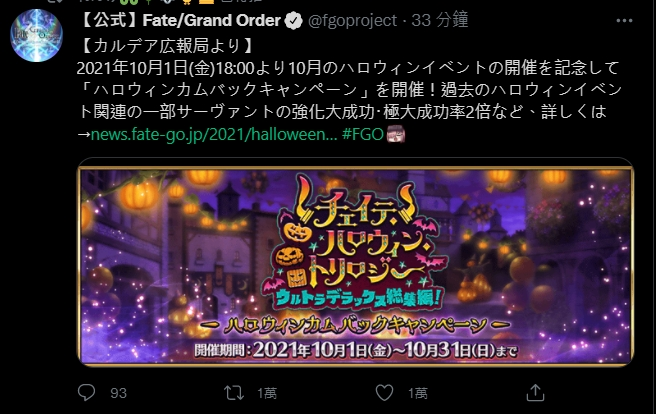The height and width of the screenshot is (414, 656).
Task: Click the retweet count 1萬
Action: [266, 393]
